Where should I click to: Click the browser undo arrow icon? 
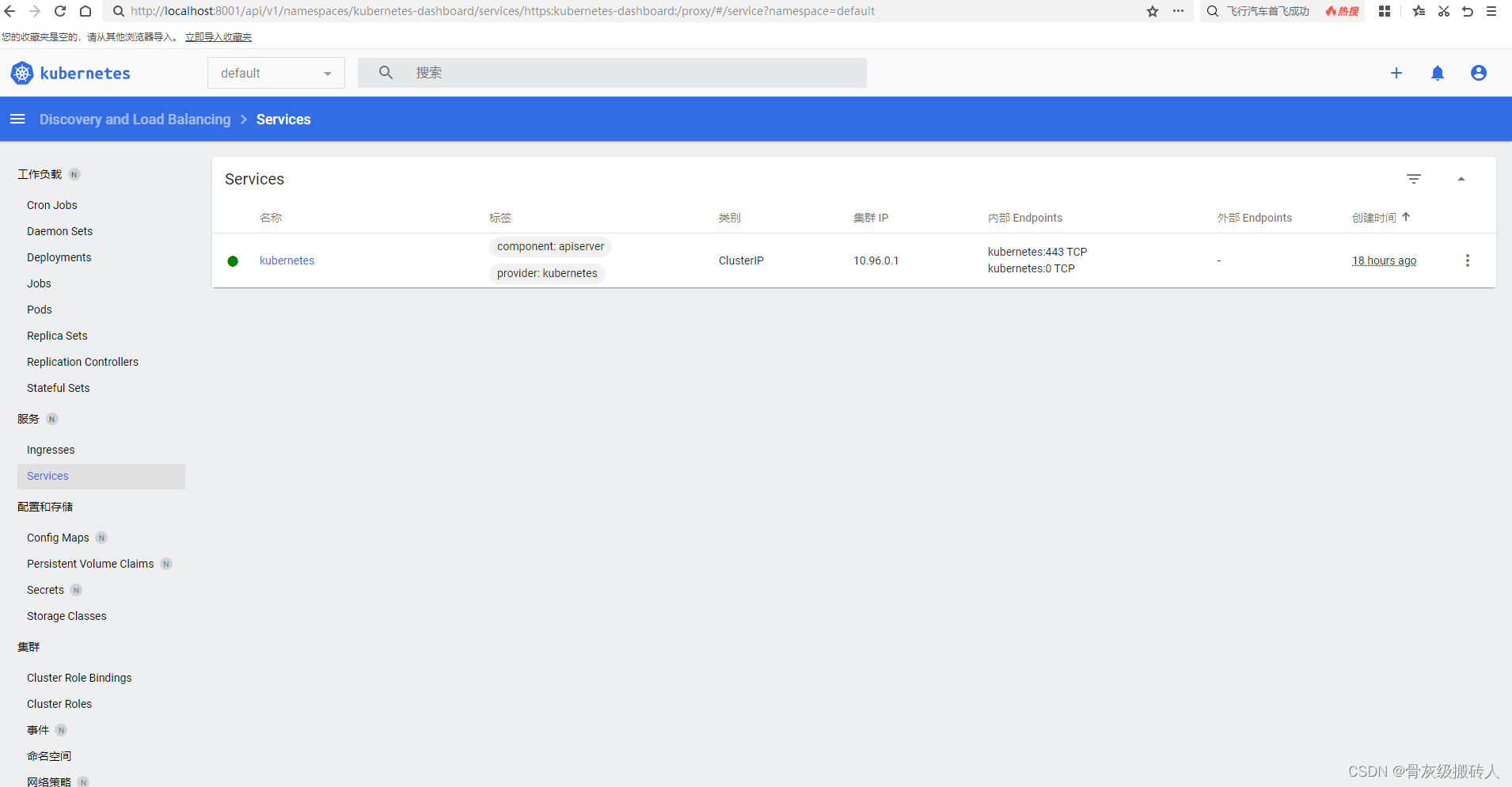(x=1468, y=11)
